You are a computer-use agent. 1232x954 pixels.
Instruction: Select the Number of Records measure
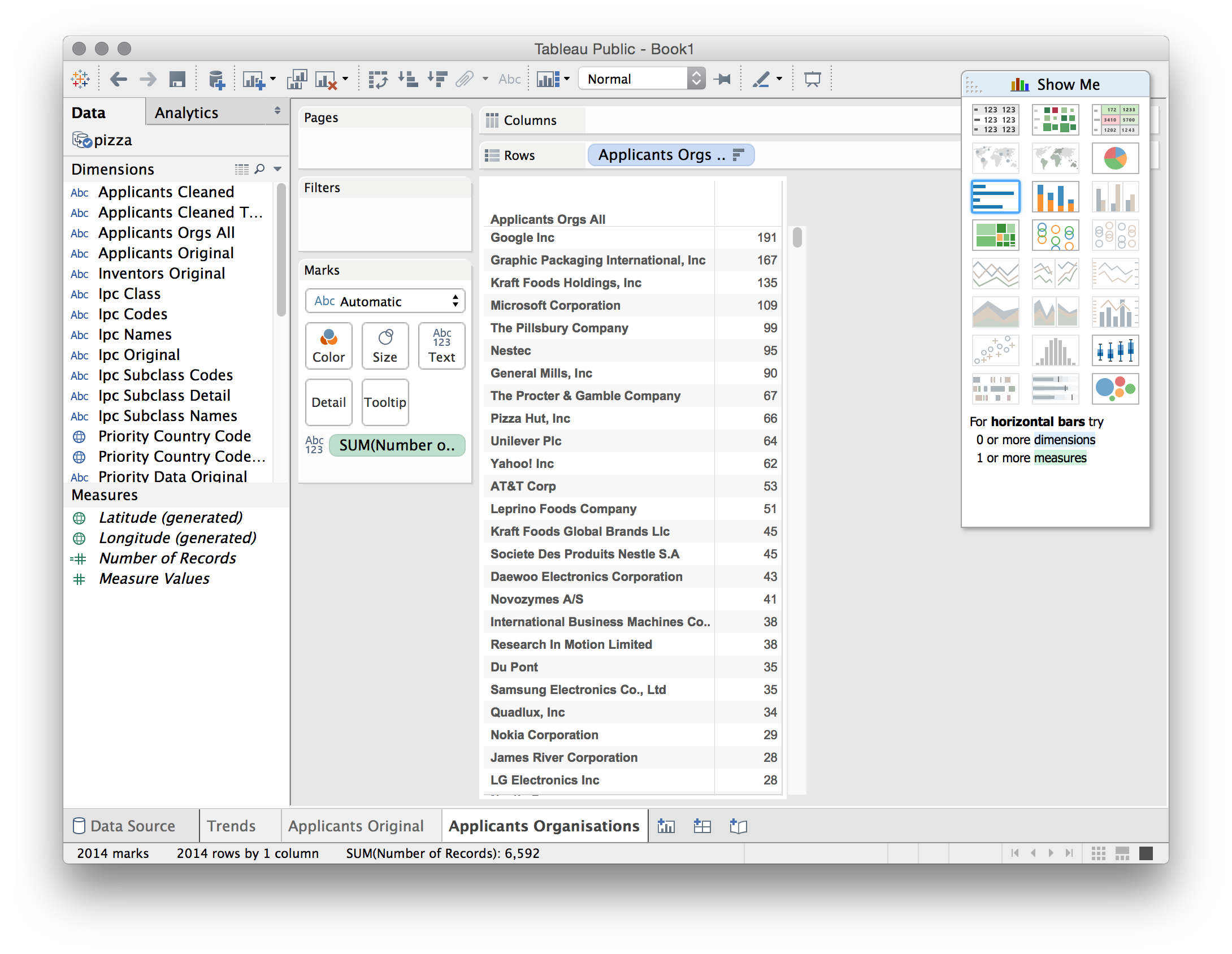coord(167,558)
